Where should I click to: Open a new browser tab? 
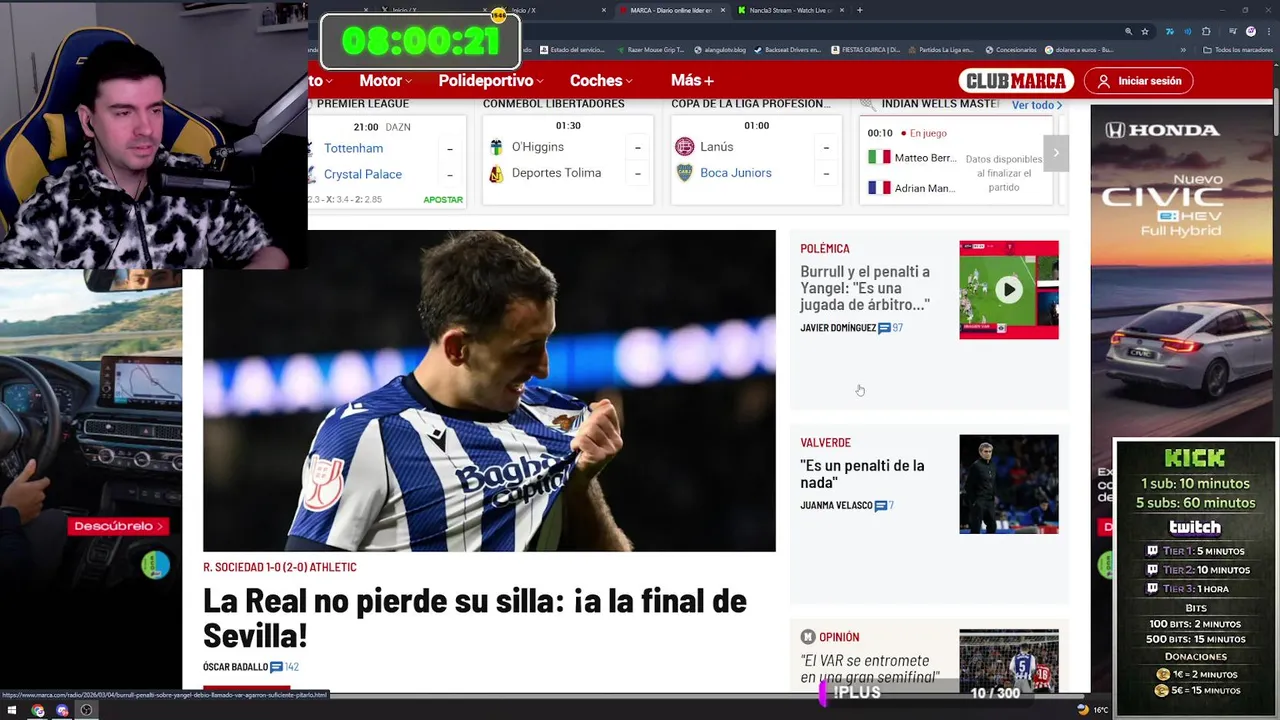pyautogui.click(x=860, y=10)
